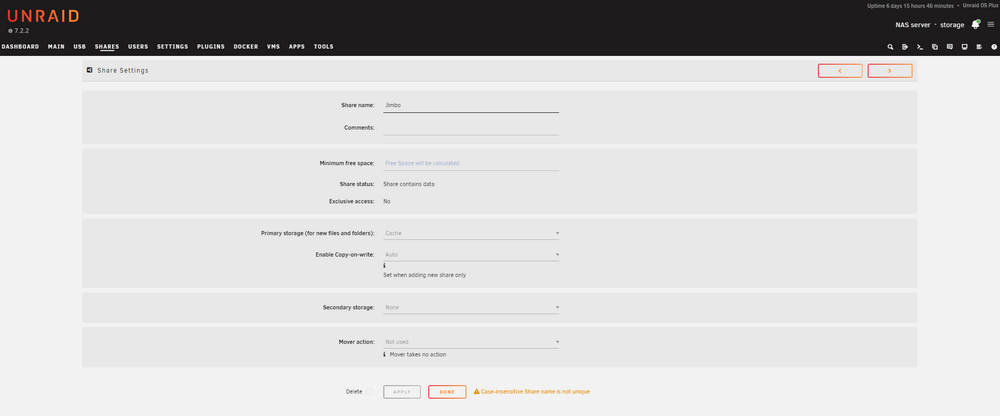Click the 'Share contains data' status text
The width and height of the screenshot is (1000, 416).
point(409,184)
